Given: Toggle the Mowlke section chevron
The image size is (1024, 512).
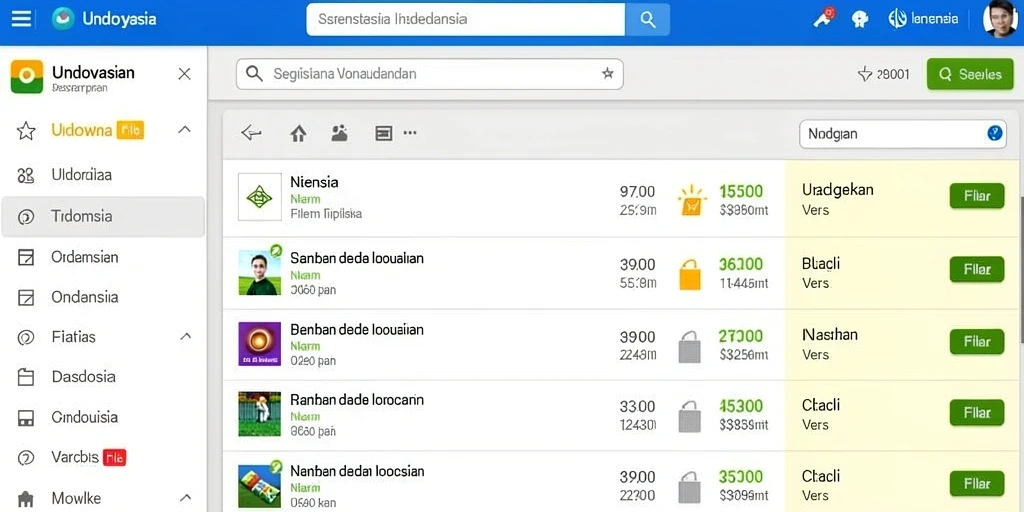Looking at the screenshot, I should 185,498.
